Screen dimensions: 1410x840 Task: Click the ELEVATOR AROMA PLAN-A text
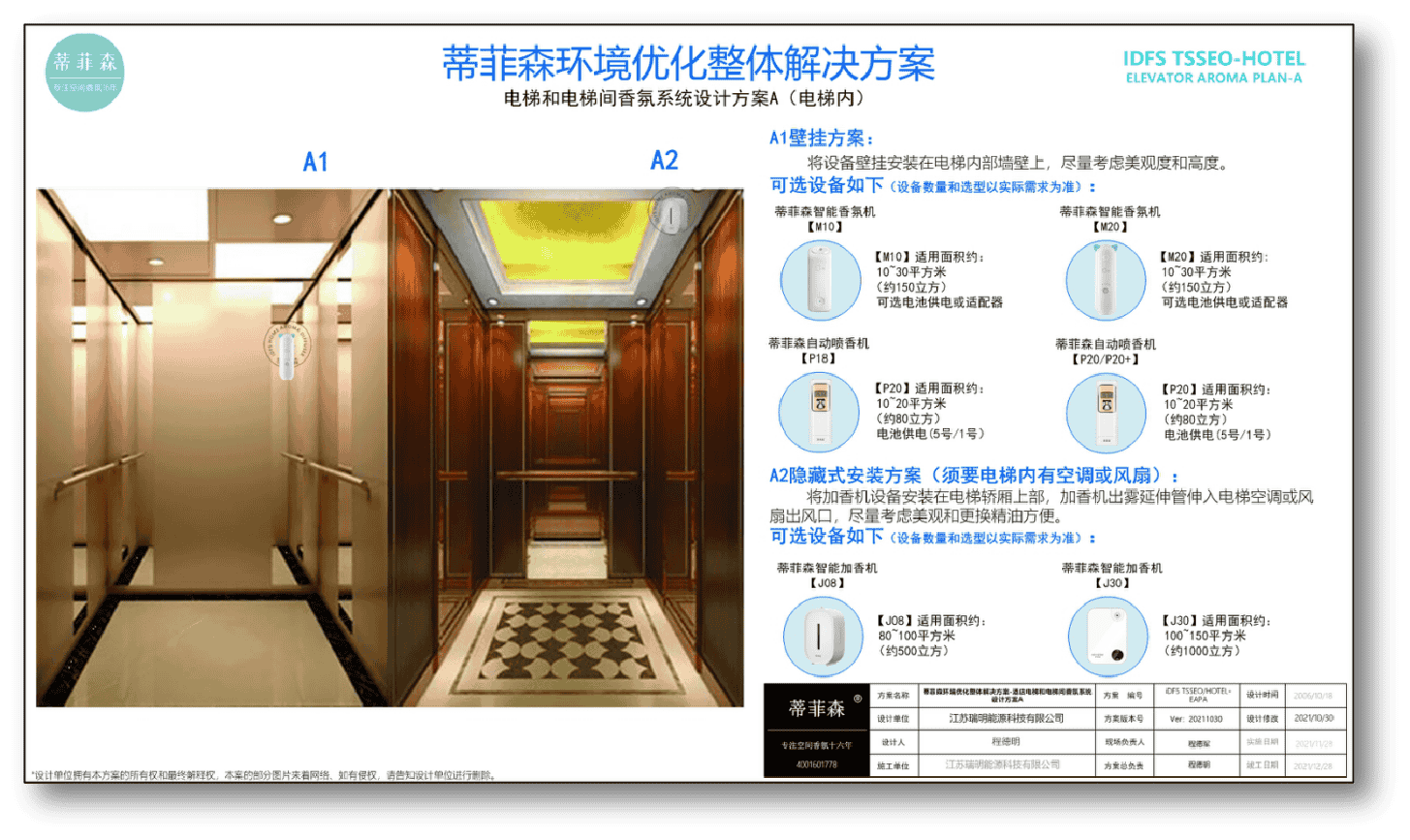(x=1214, y=78)
